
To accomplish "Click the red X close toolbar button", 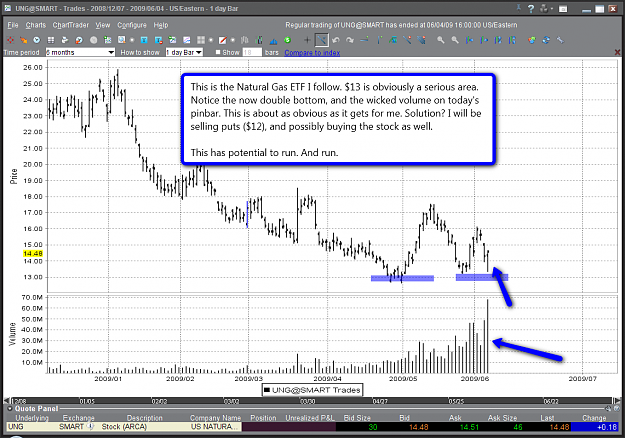I will point(617,52).
